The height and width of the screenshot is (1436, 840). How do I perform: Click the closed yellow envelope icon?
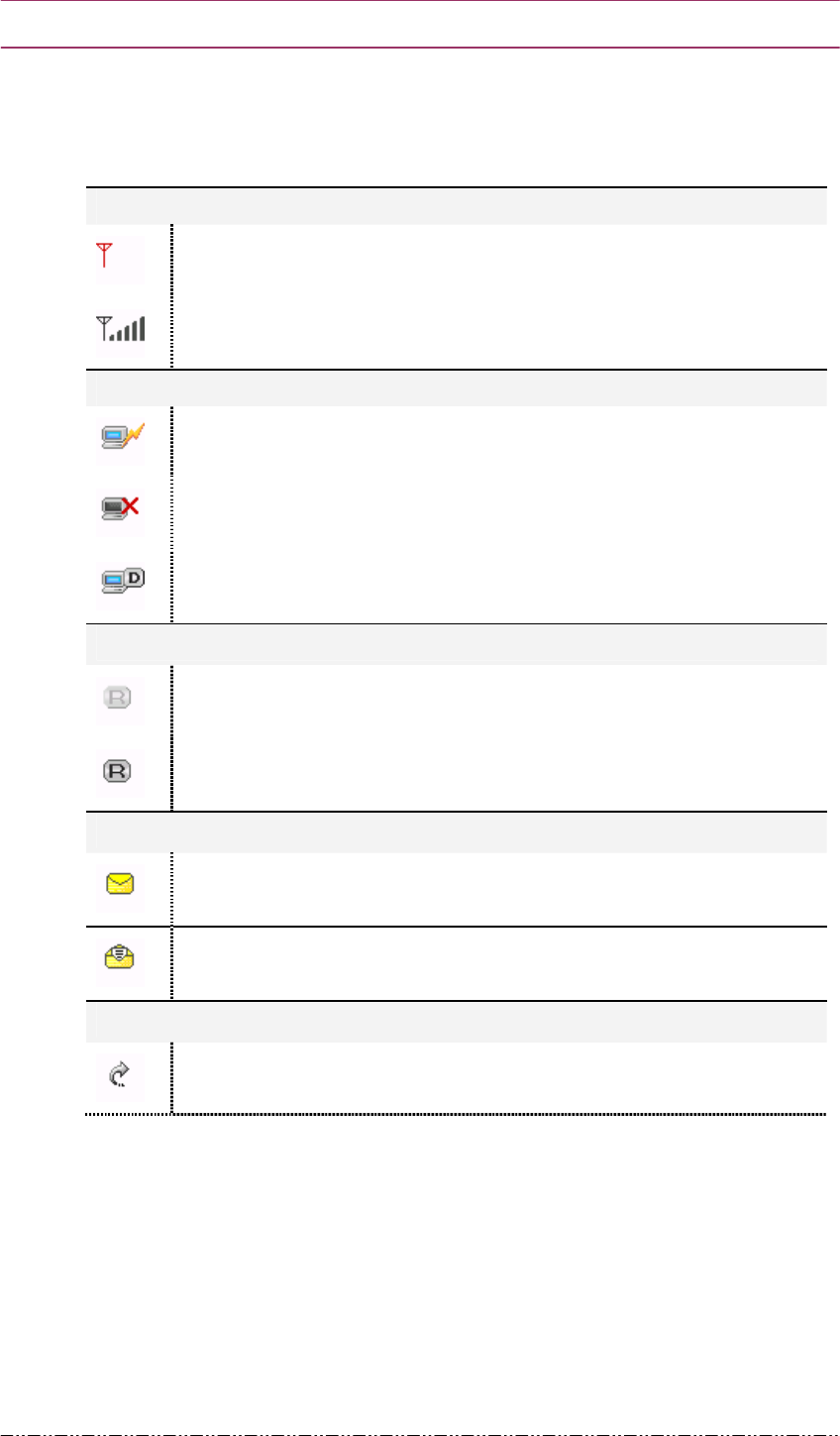click(x=119, y=884)
